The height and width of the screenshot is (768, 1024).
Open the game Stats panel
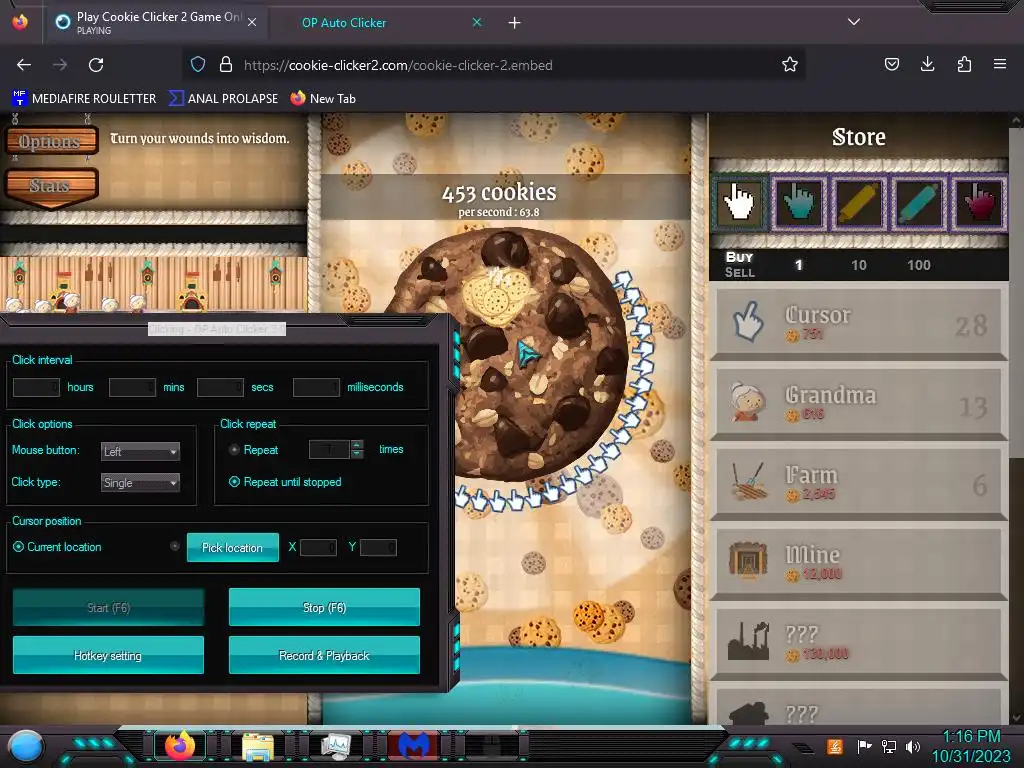pyautogui.click(x=51, y=186)
